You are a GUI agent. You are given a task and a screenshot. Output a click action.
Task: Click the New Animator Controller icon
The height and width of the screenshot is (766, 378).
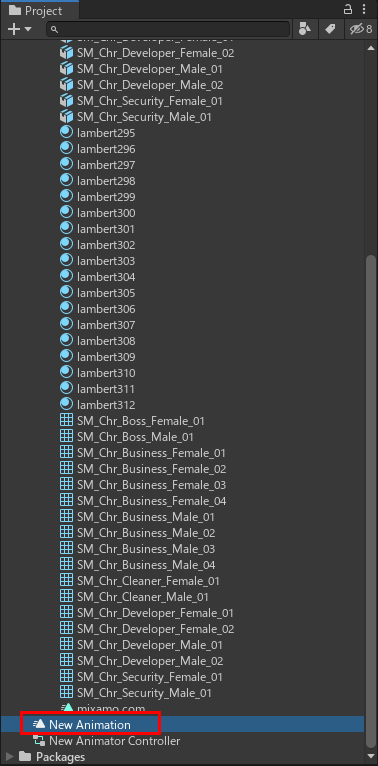coord(39,741)
